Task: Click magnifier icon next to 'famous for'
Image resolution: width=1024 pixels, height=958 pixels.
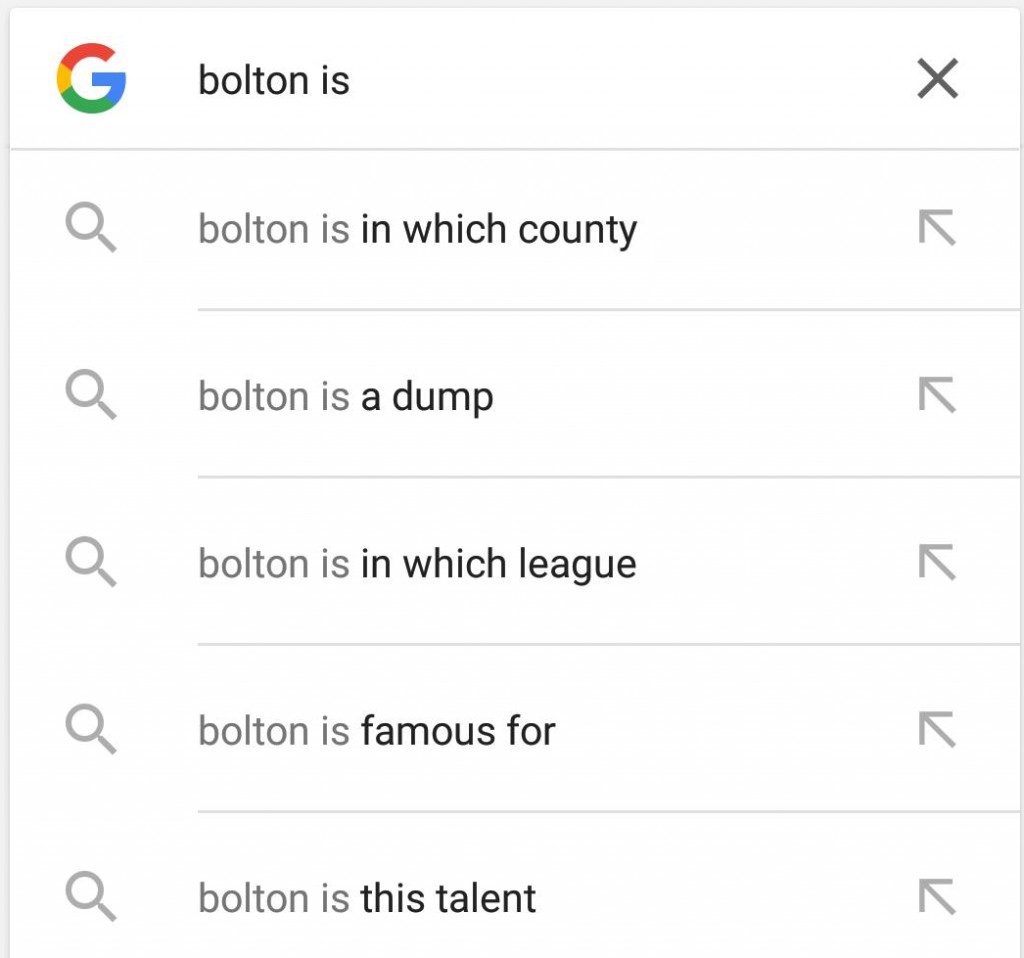Action: click(x=91, y=729)
